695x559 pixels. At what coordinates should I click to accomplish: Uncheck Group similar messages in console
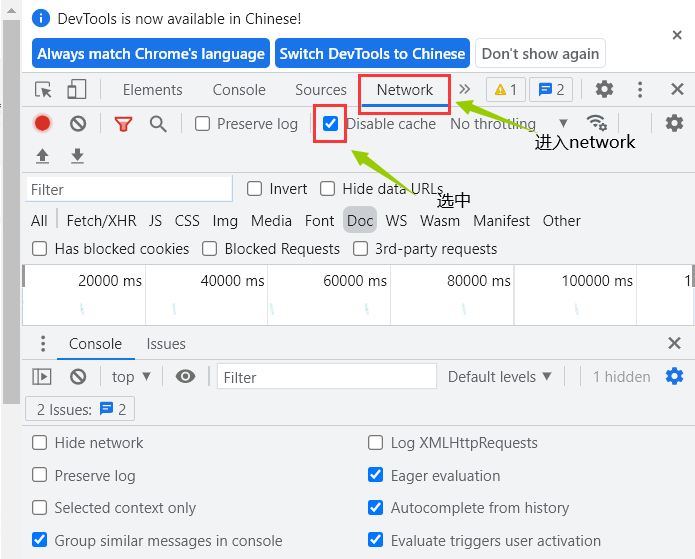click(x=39, y=540)
